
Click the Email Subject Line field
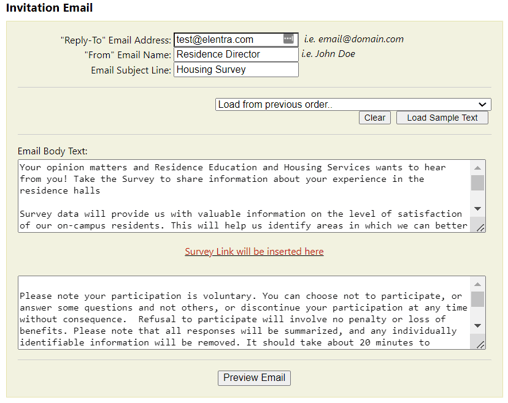pos(236,70)
